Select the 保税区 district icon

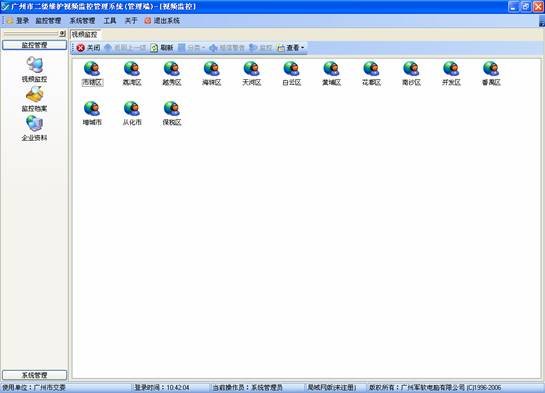pos(172,113)
